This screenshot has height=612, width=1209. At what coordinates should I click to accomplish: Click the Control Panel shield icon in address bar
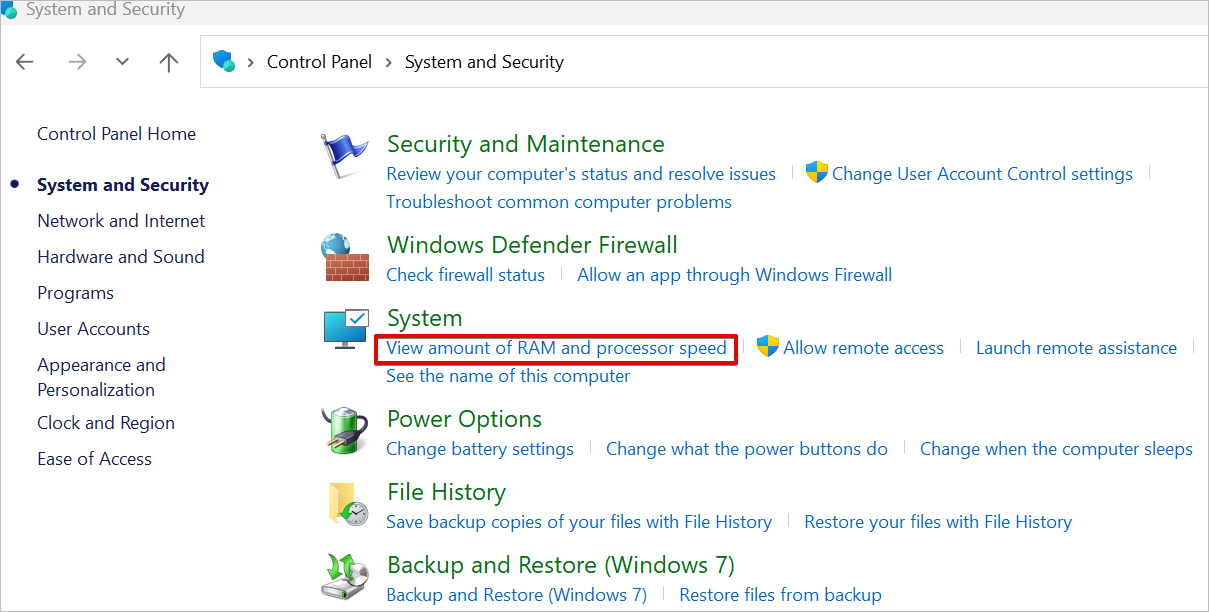click(224, 62)
